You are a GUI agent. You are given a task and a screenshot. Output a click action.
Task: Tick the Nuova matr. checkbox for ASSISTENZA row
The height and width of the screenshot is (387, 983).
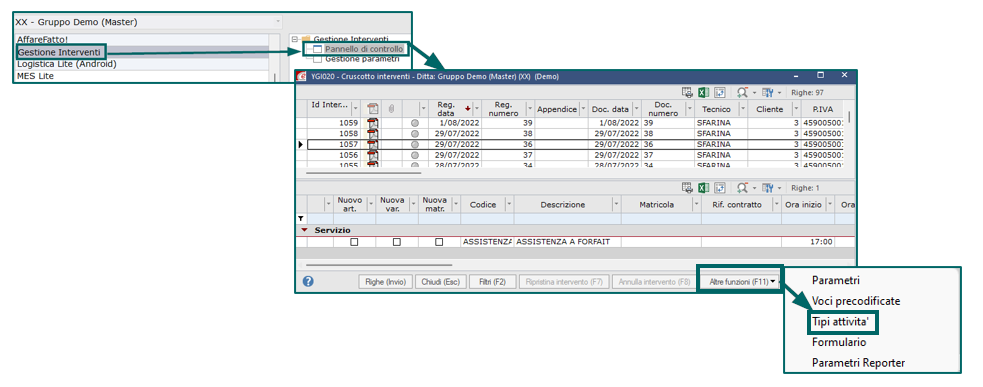click(x=439, y=241)
